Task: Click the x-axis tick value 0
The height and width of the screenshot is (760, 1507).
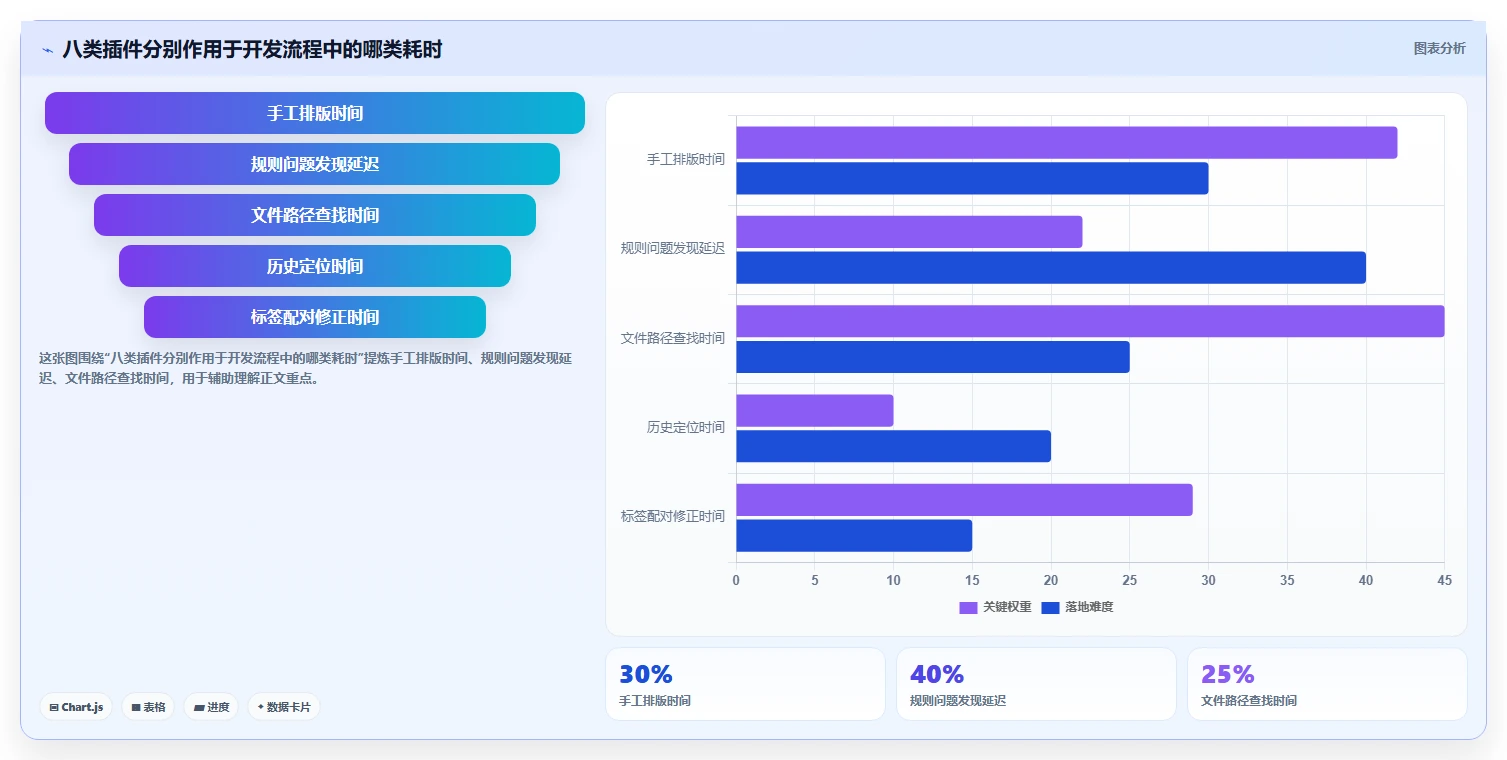Action: coord(736,581)
